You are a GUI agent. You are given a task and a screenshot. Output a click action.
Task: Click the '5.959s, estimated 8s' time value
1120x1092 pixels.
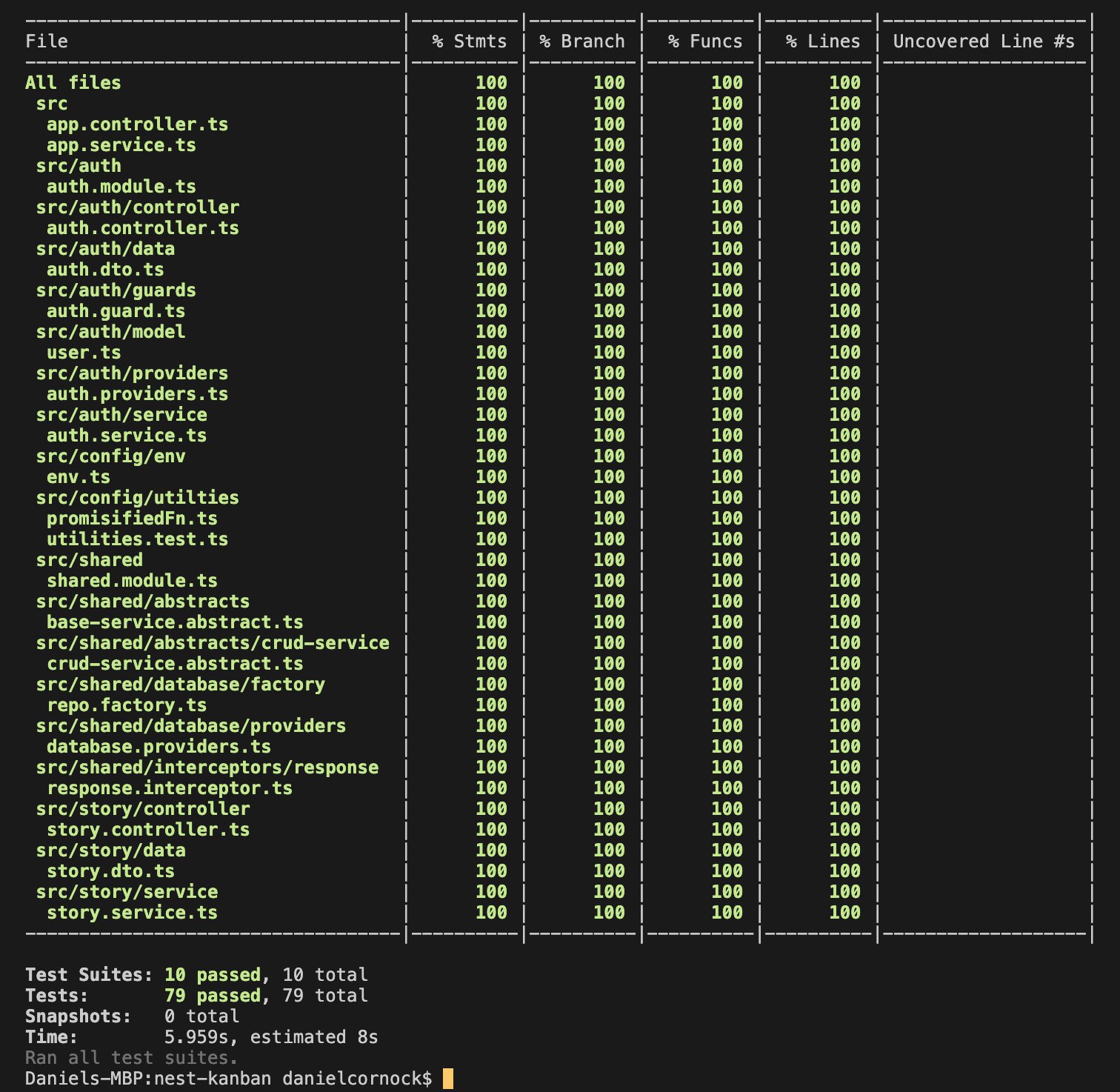coord(271,1036)
